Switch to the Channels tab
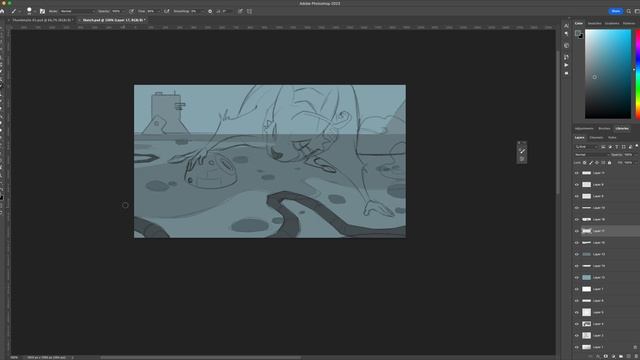Screen dimensions: 640x360 [596, 138]
